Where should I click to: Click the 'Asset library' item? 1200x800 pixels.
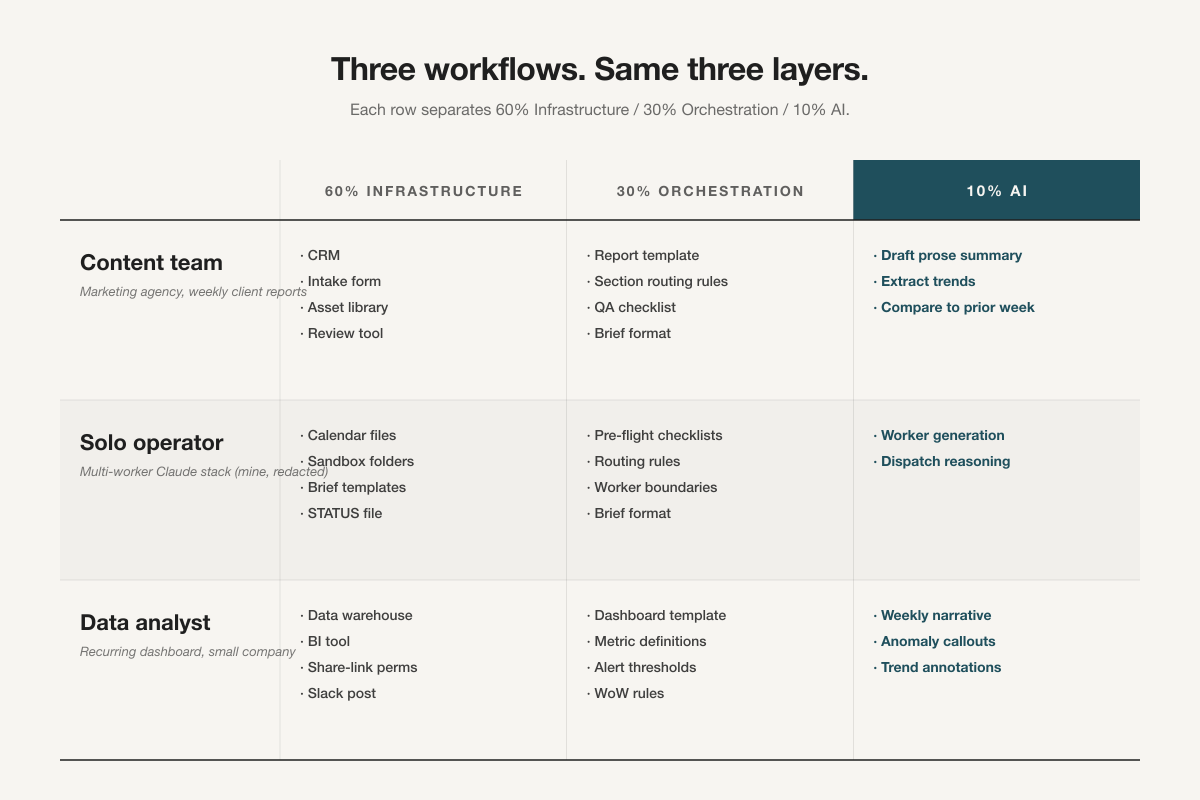[x=344, y=307]
